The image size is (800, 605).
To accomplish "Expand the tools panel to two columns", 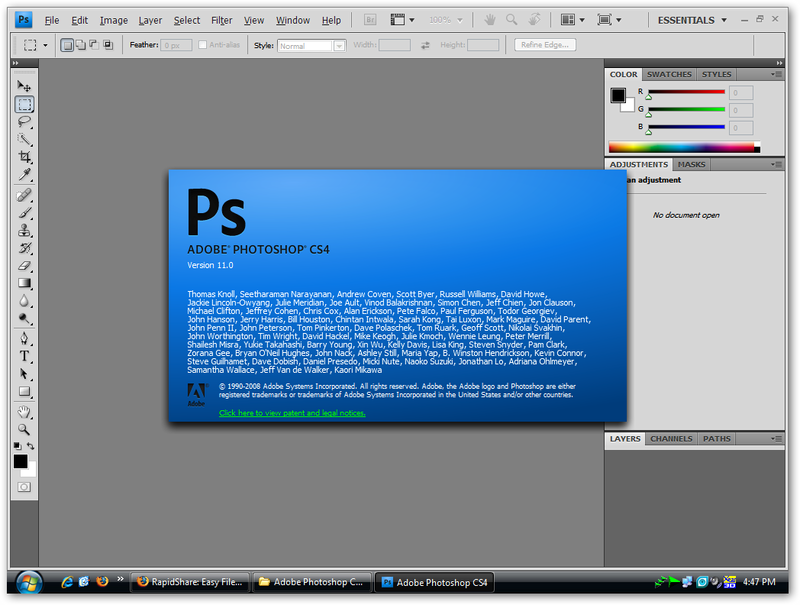I will 15,63.
